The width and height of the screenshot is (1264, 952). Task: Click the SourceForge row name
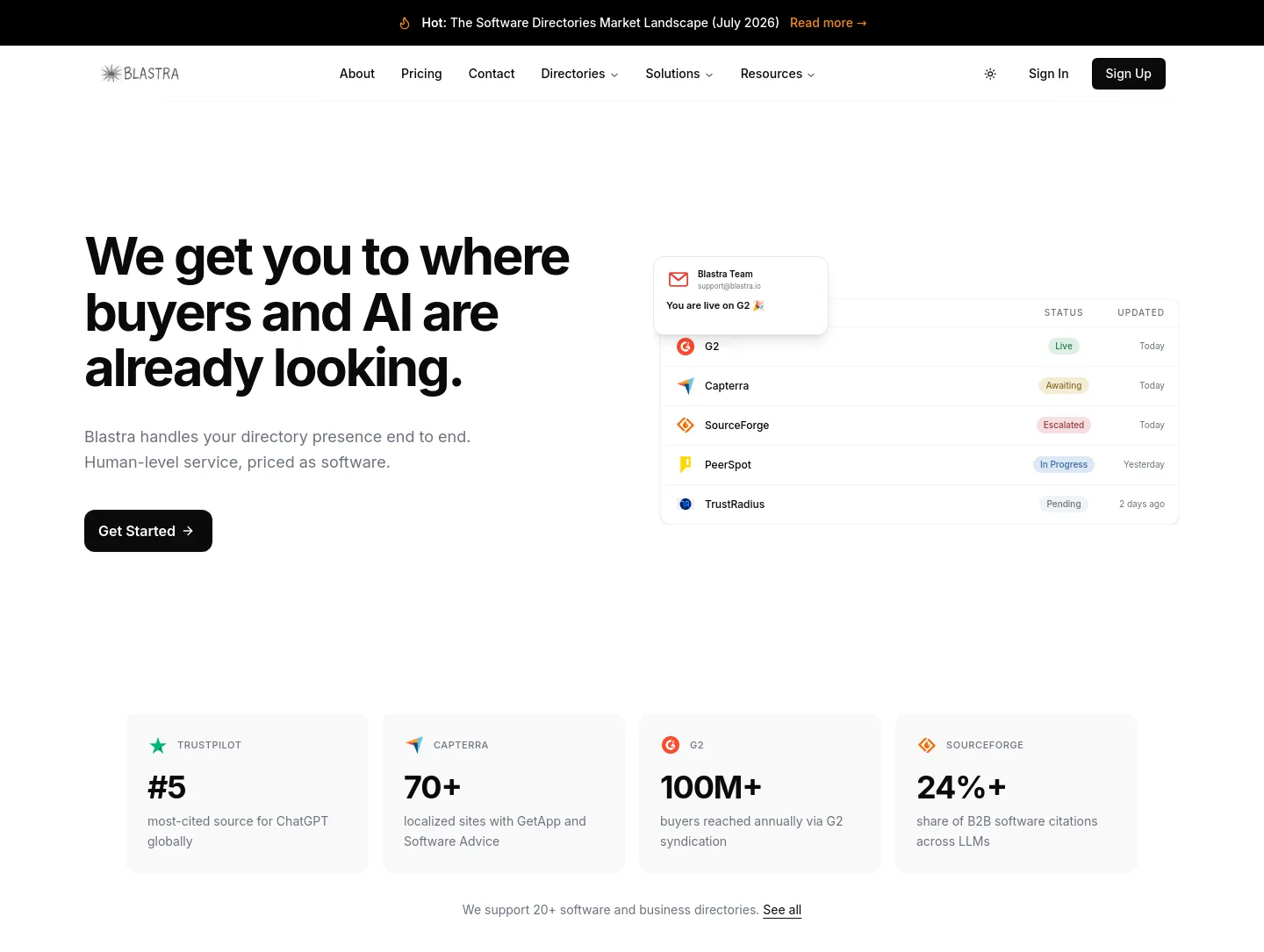pyautogui.click(x=736, y=426)
